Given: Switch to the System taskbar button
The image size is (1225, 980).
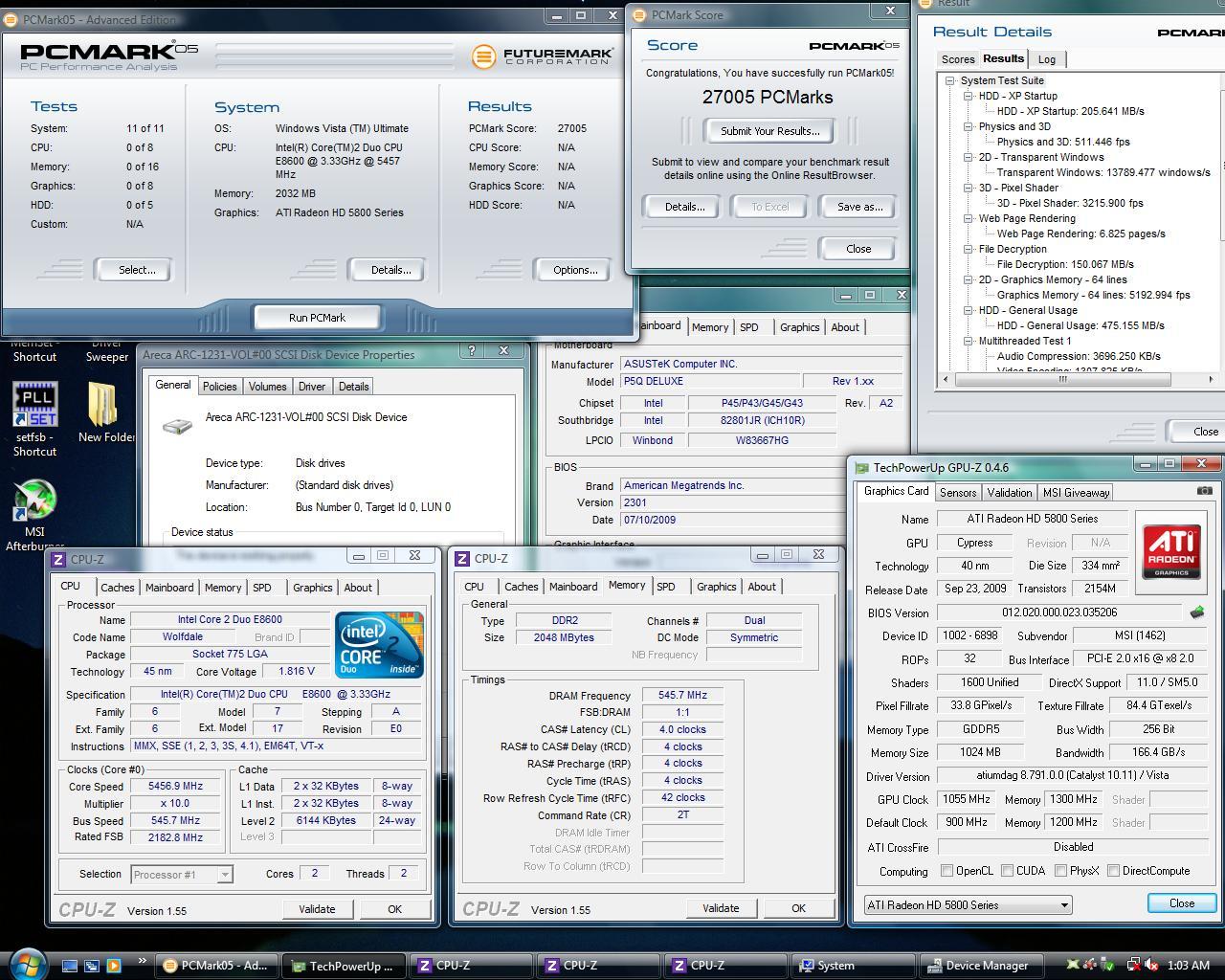Looking at the screenshot, I should (855, 966).
